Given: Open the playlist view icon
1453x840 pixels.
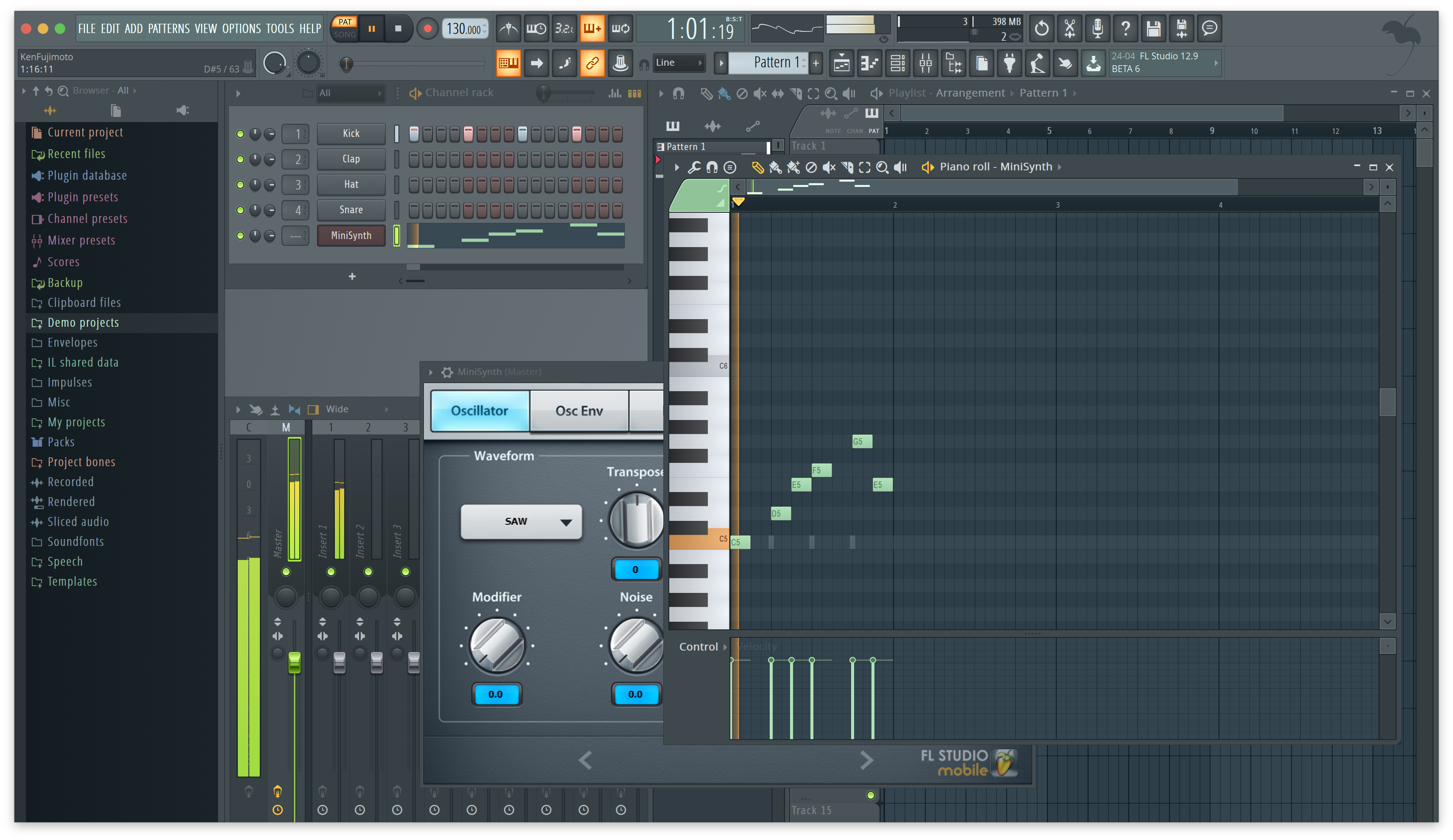Looking at the screenshot, I should pyautogui.click(x=841, y=63).
